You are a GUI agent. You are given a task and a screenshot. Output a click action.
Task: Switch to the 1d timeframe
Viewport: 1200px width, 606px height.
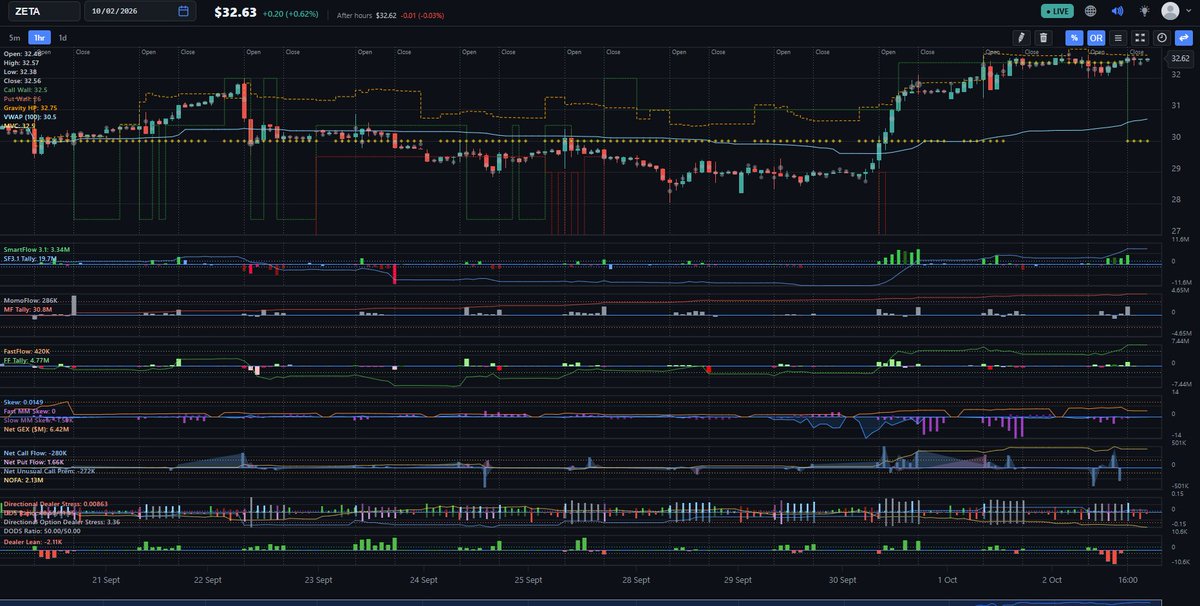click(x=63, y=38)
